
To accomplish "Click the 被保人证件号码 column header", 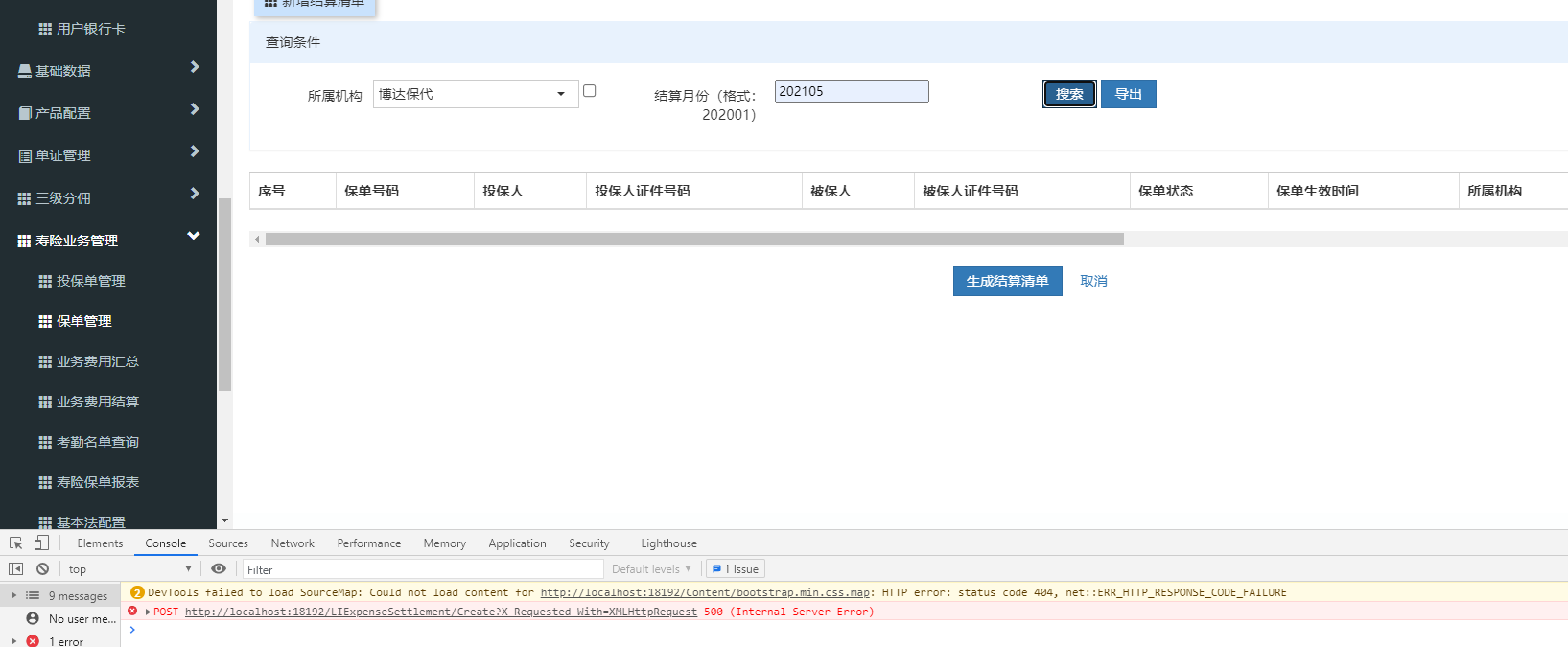I will click(x=1021, y=191).
